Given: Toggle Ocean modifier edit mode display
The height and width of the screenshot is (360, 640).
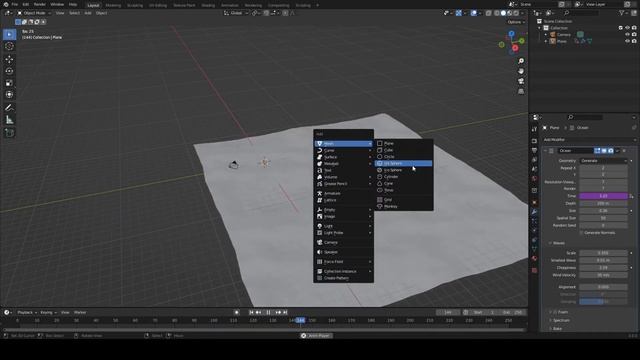Looking at the screenshot, I should click(597, 151).
